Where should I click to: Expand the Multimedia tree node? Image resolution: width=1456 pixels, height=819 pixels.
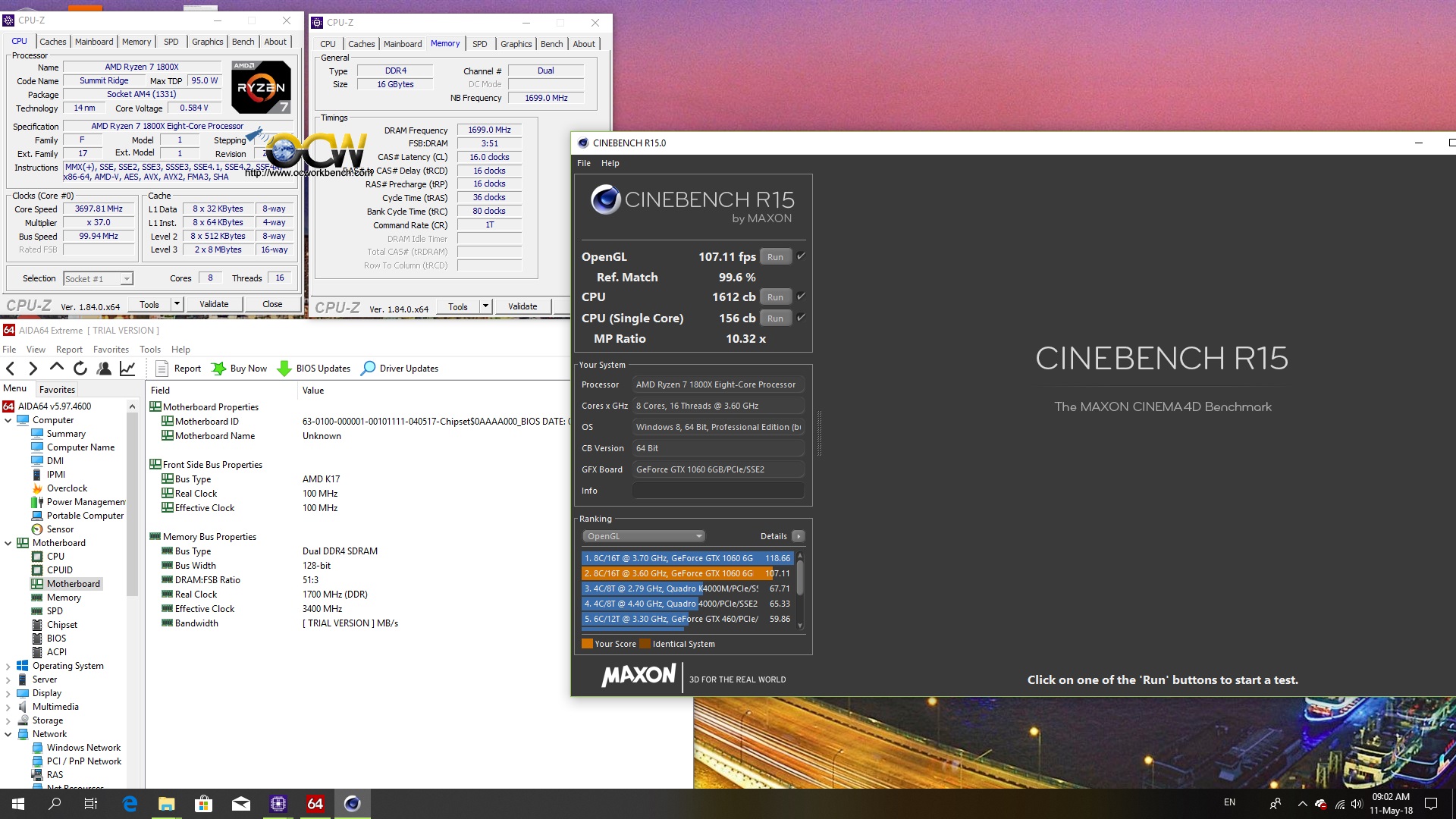pyautogui.click(x=8, y=707)
